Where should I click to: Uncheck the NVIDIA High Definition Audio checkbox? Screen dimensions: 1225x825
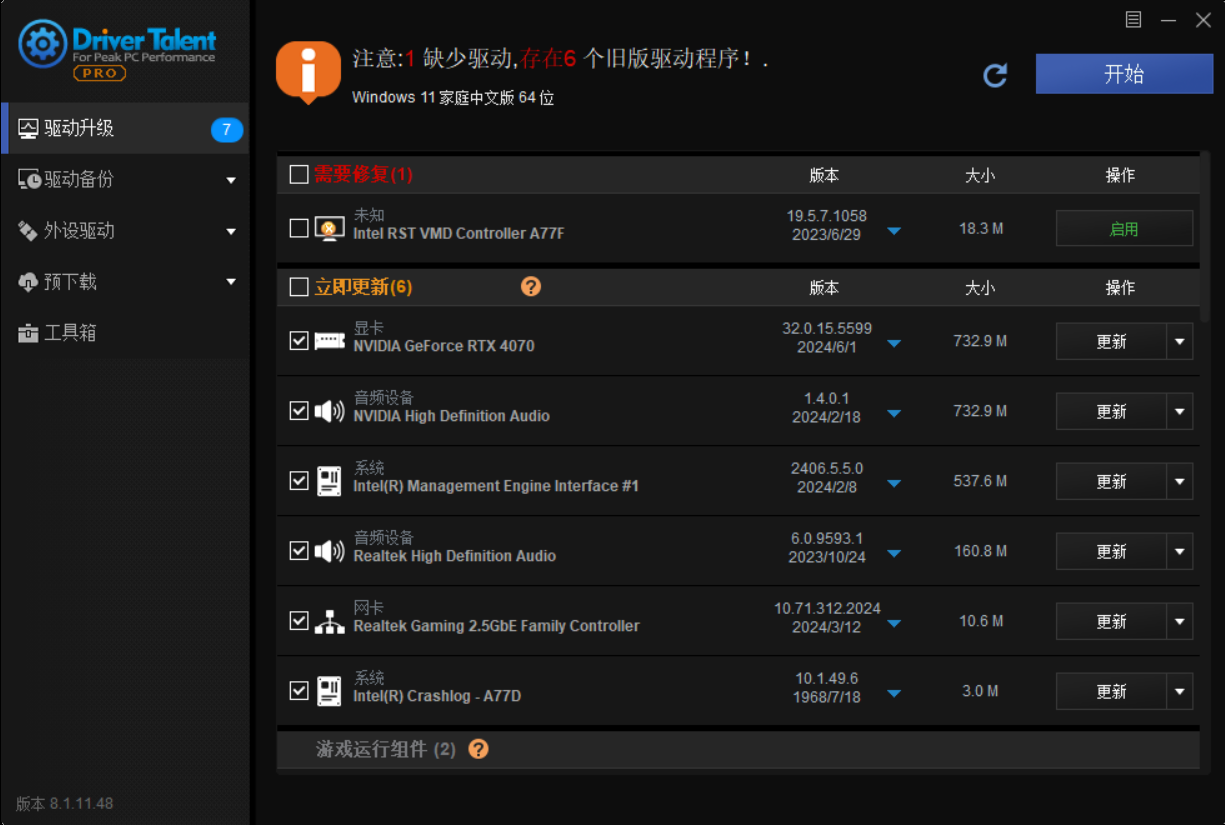tap(298, 411)
